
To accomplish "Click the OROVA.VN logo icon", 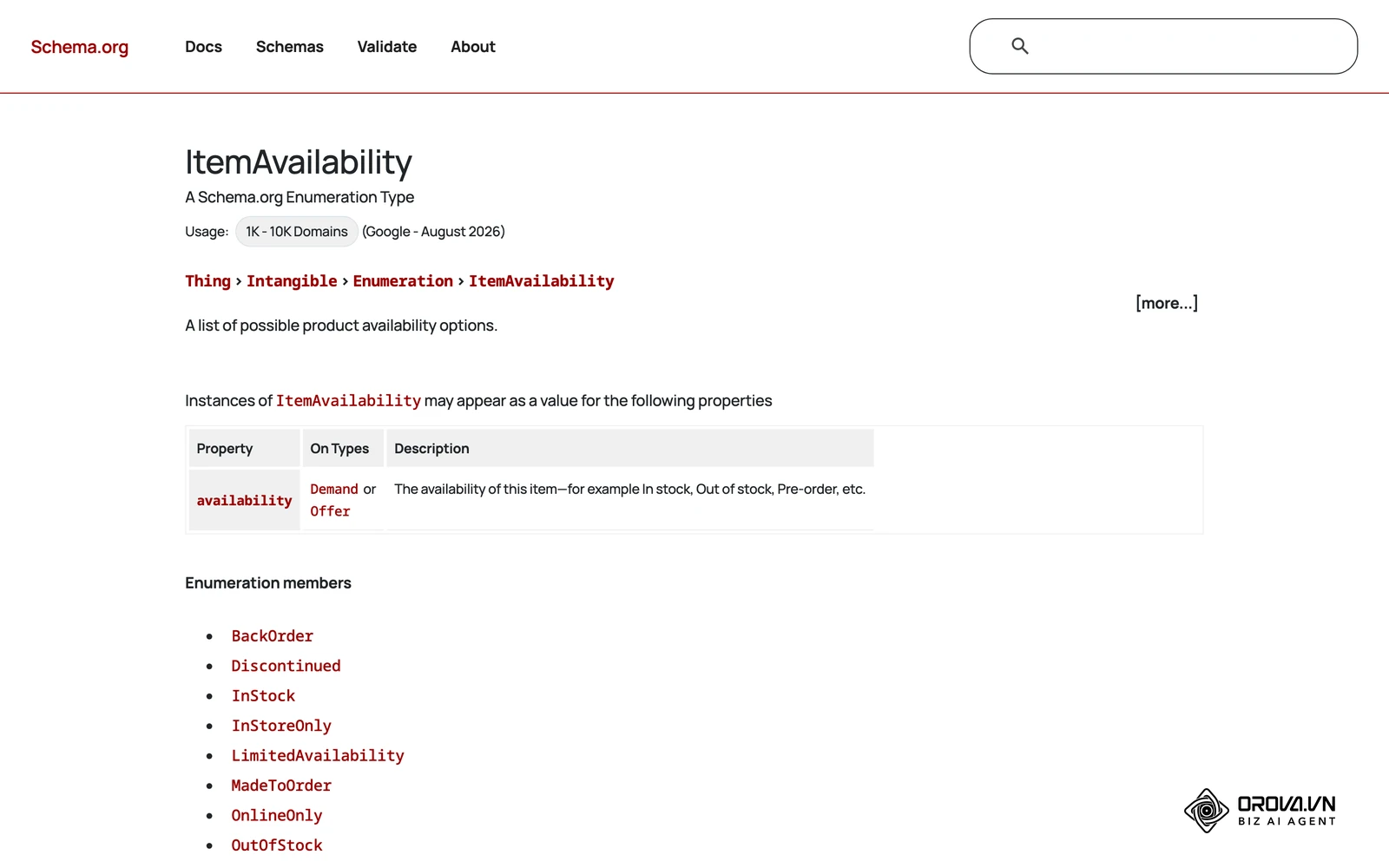I will coord(1207,811).
